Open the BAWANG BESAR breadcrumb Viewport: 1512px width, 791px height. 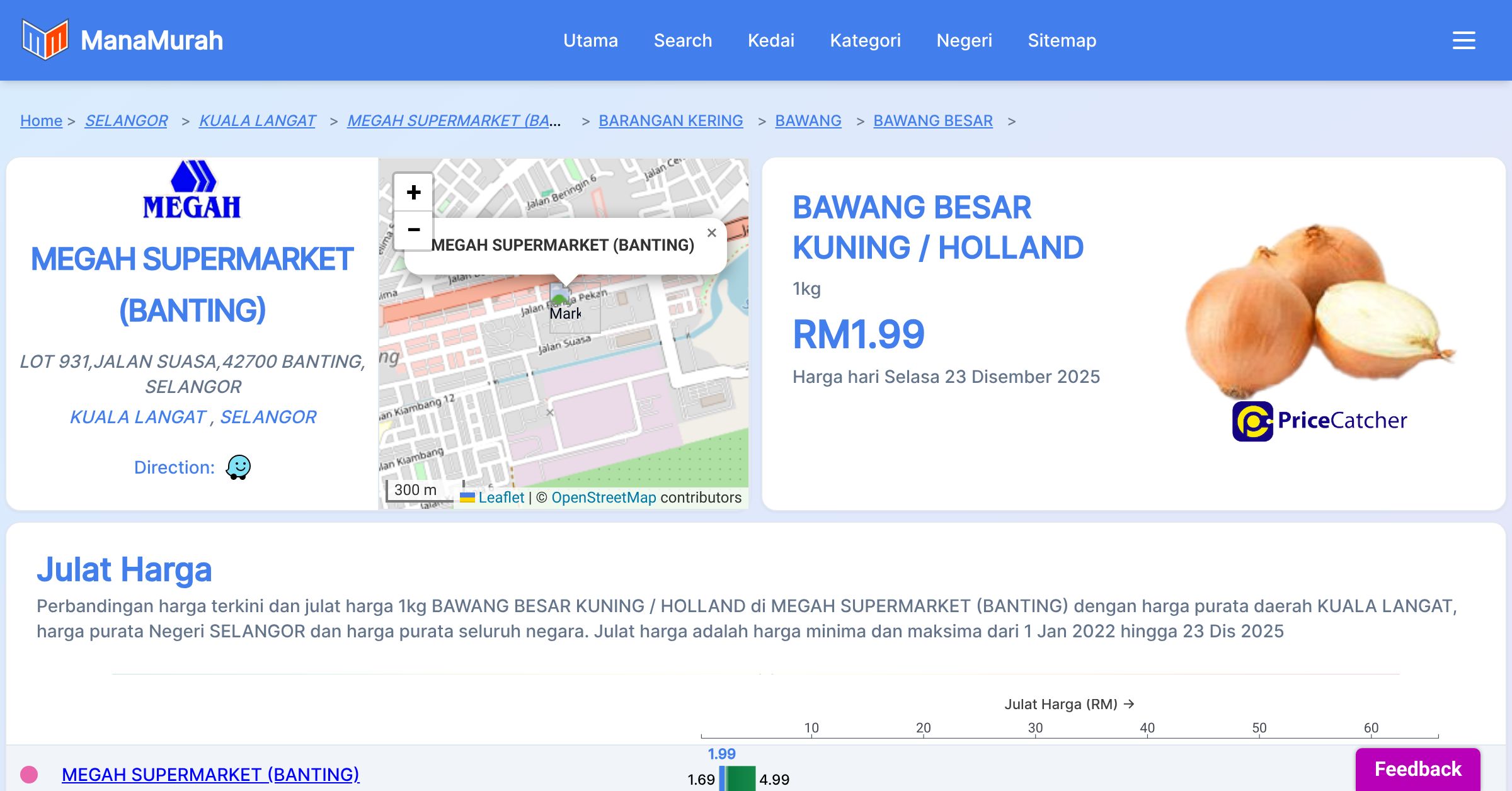click(x=932, y=120)
